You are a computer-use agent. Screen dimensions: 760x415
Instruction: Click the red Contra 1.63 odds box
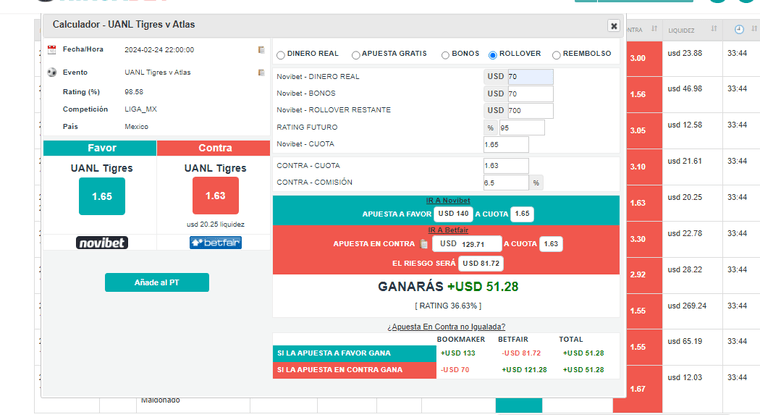[215, 195]
